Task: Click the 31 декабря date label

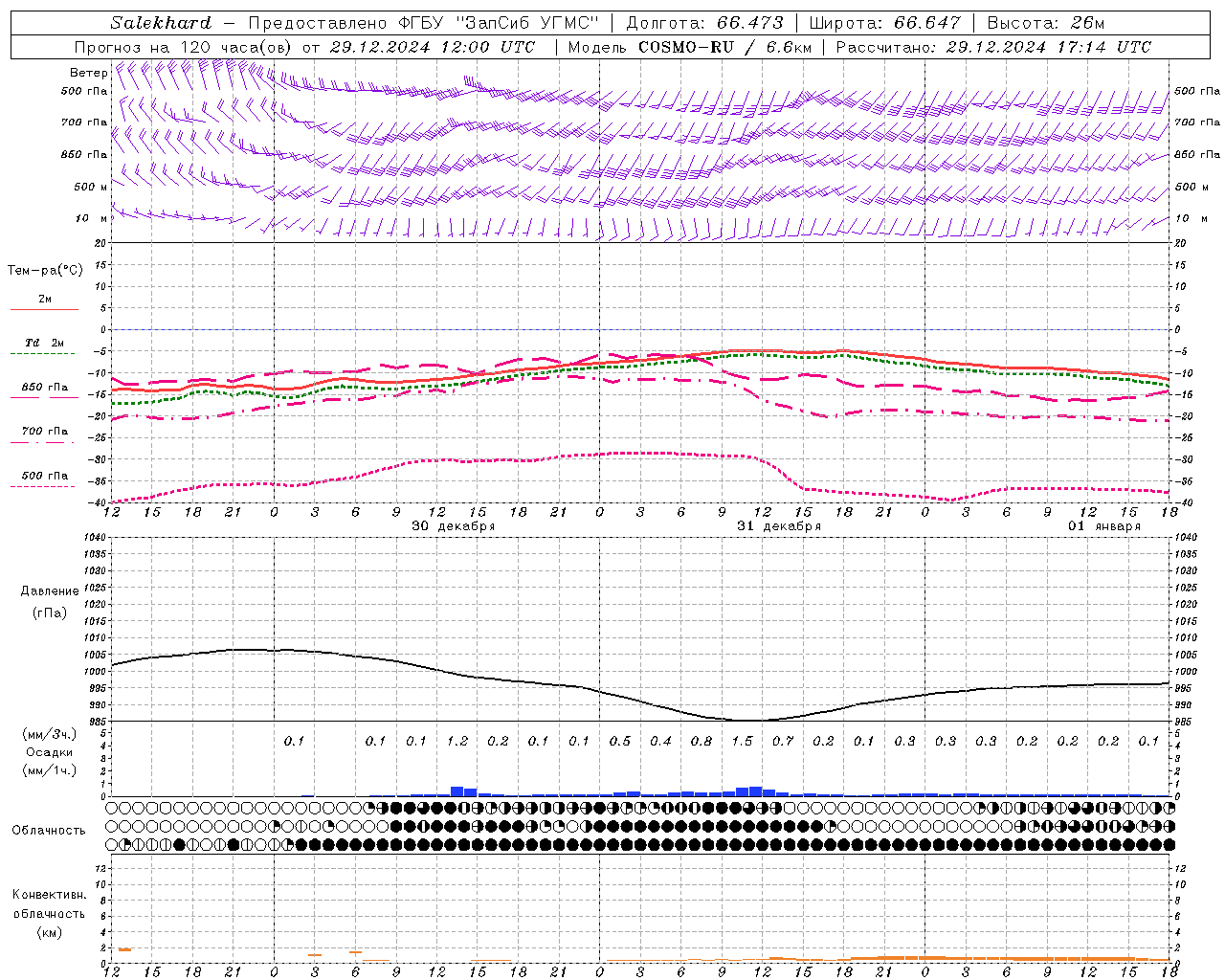Action: (x=779, y=526)
